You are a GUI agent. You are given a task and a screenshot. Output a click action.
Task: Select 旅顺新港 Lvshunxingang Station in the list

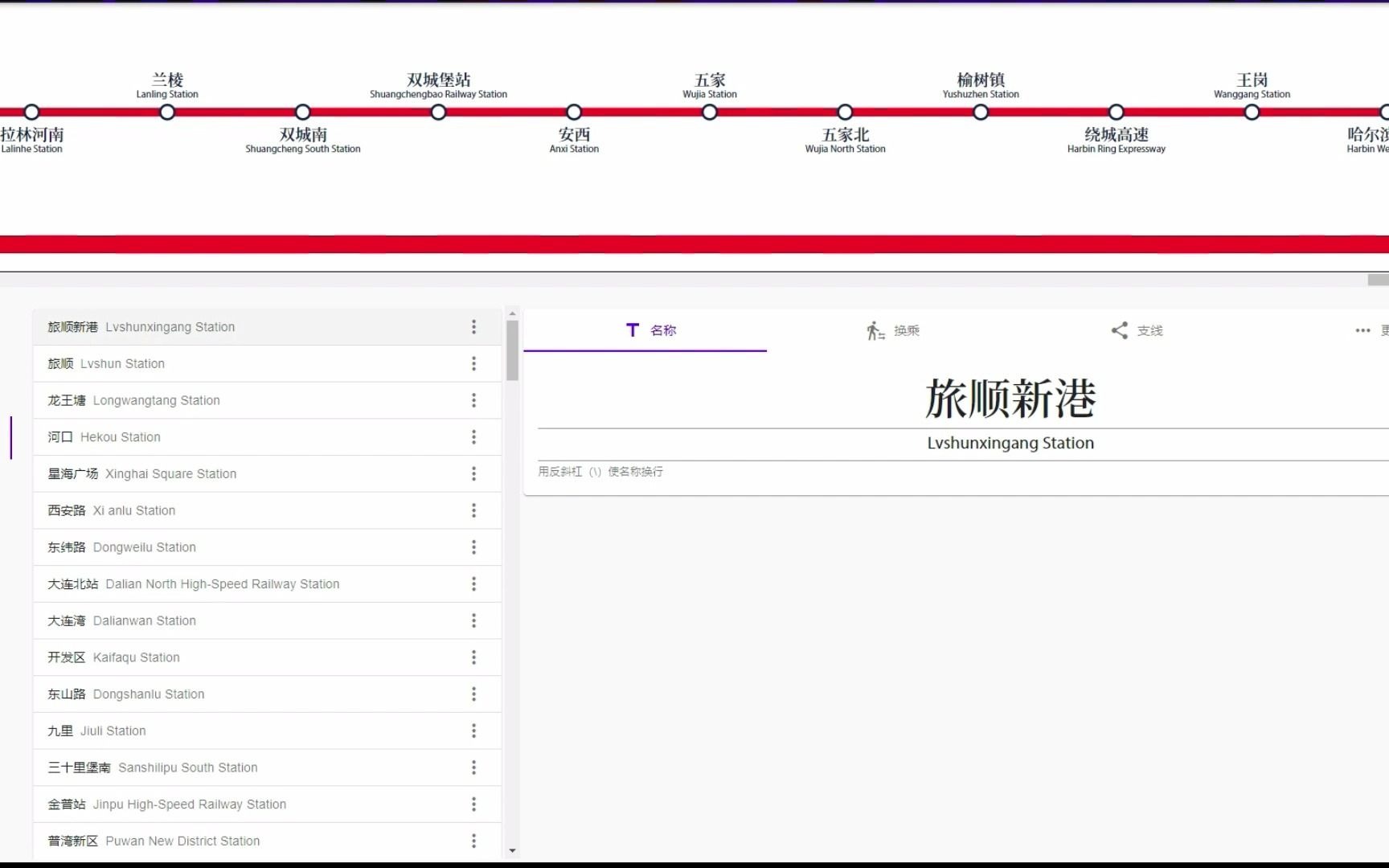pos(267,327)
